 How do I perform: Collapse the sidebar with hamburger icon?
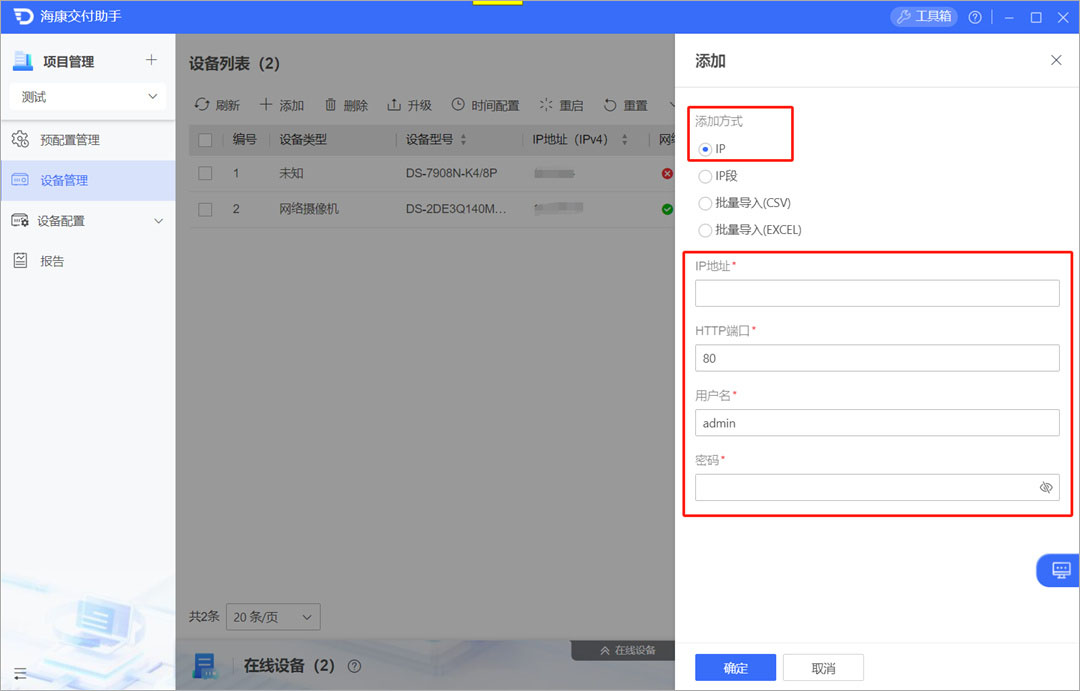(20, 673)
